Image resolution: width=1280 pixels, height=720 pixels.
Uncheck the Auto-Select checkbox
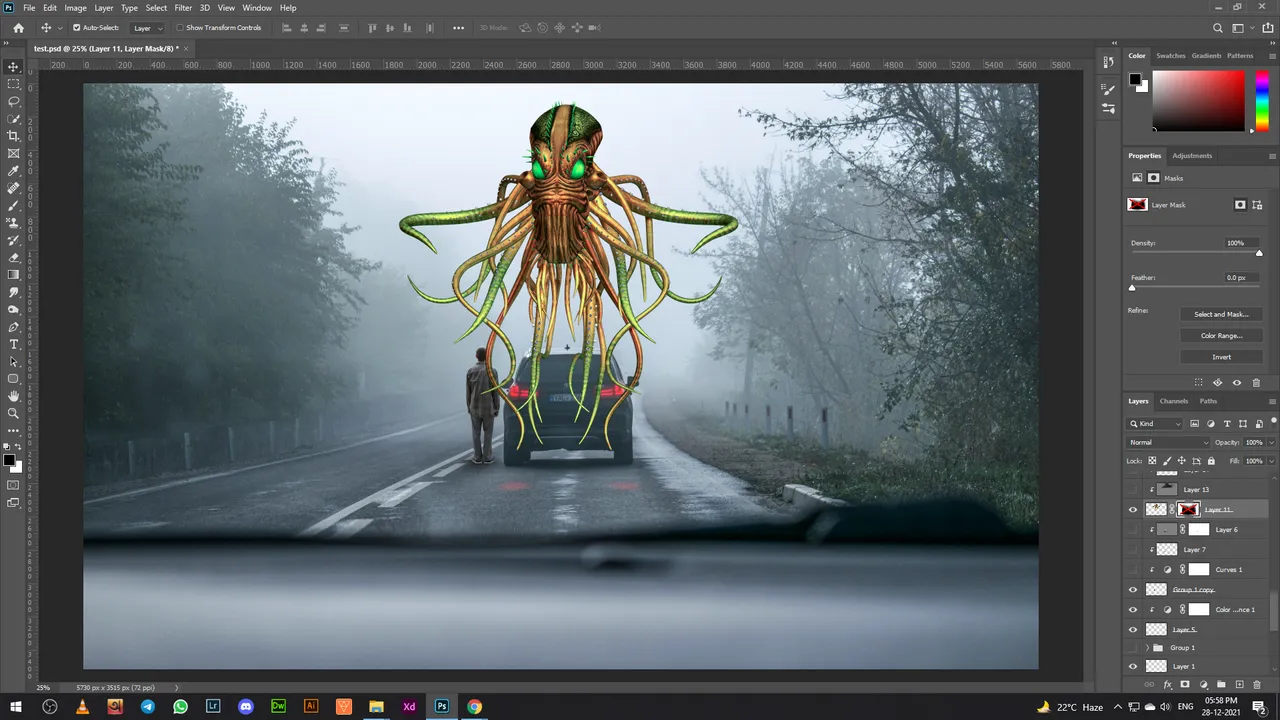click(77, 28)
